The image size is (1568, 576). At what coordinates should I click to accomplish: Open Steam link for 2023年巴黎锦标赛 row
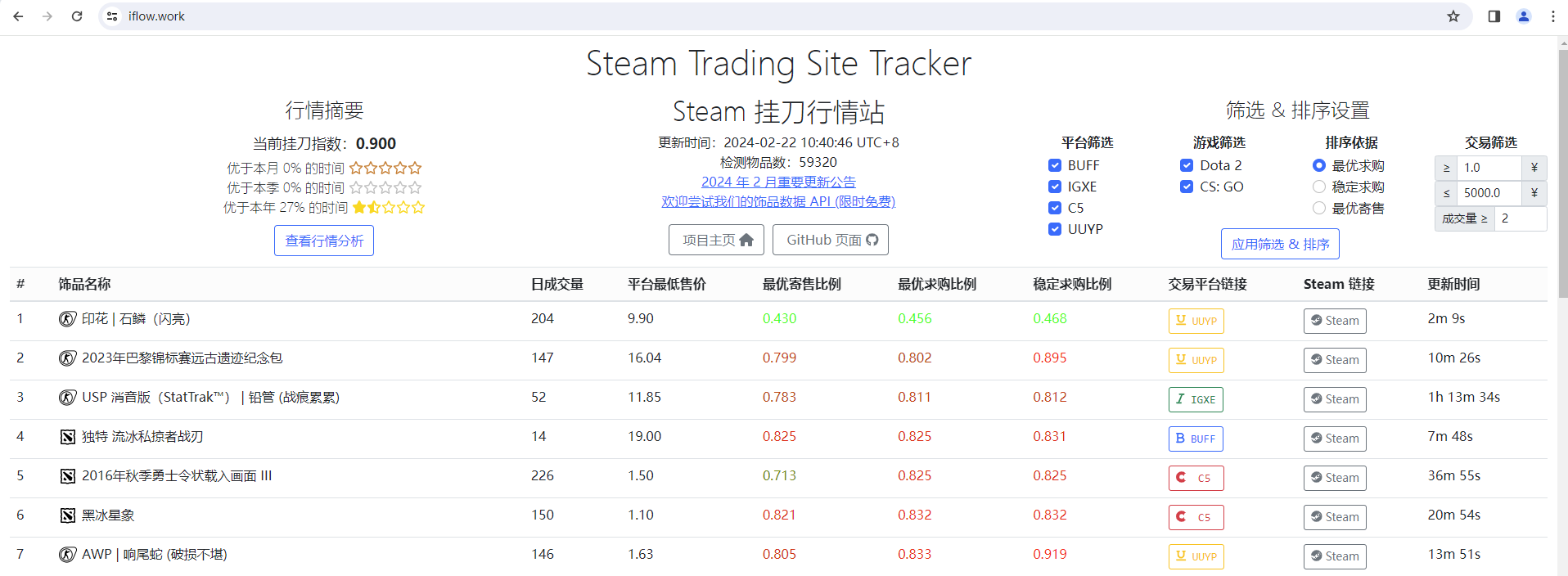[1335, 360]
